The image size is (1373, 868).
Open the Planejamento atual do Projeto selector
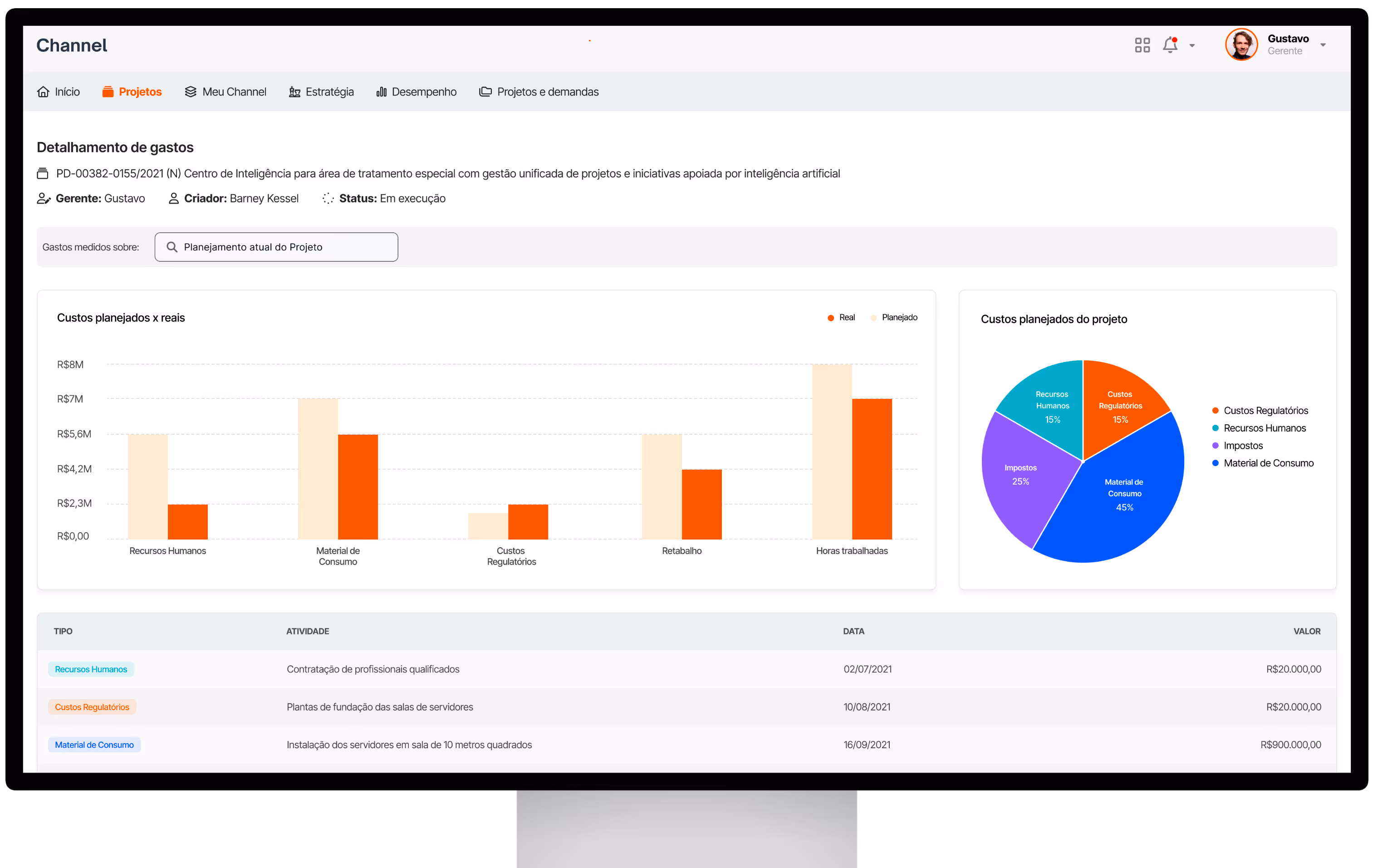click(276, 247)
